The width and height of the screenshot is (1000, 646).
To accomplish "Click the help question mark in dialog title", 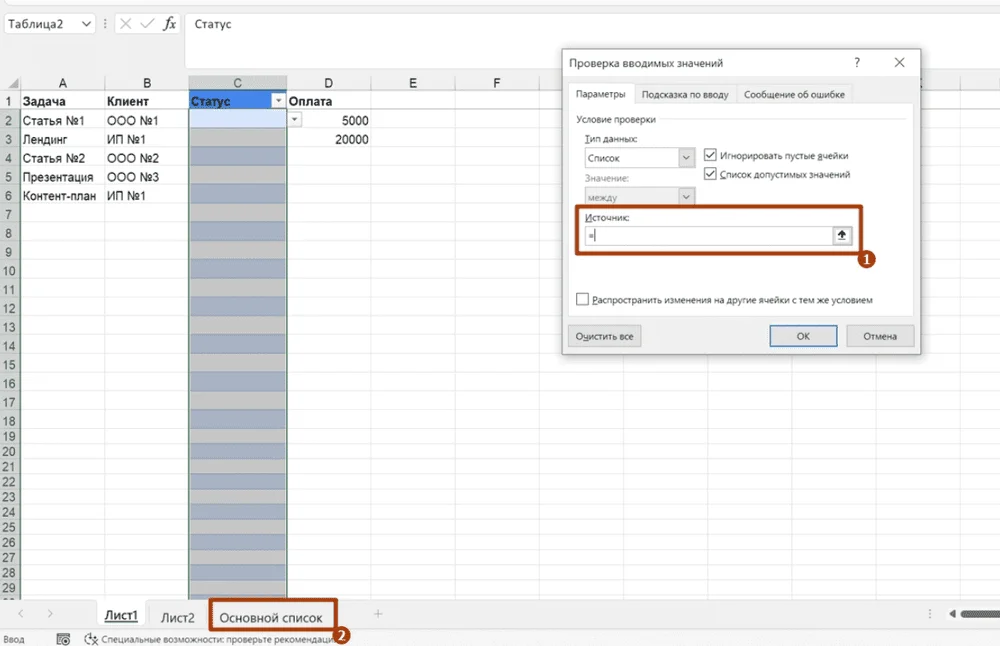I will pos(857,63).
